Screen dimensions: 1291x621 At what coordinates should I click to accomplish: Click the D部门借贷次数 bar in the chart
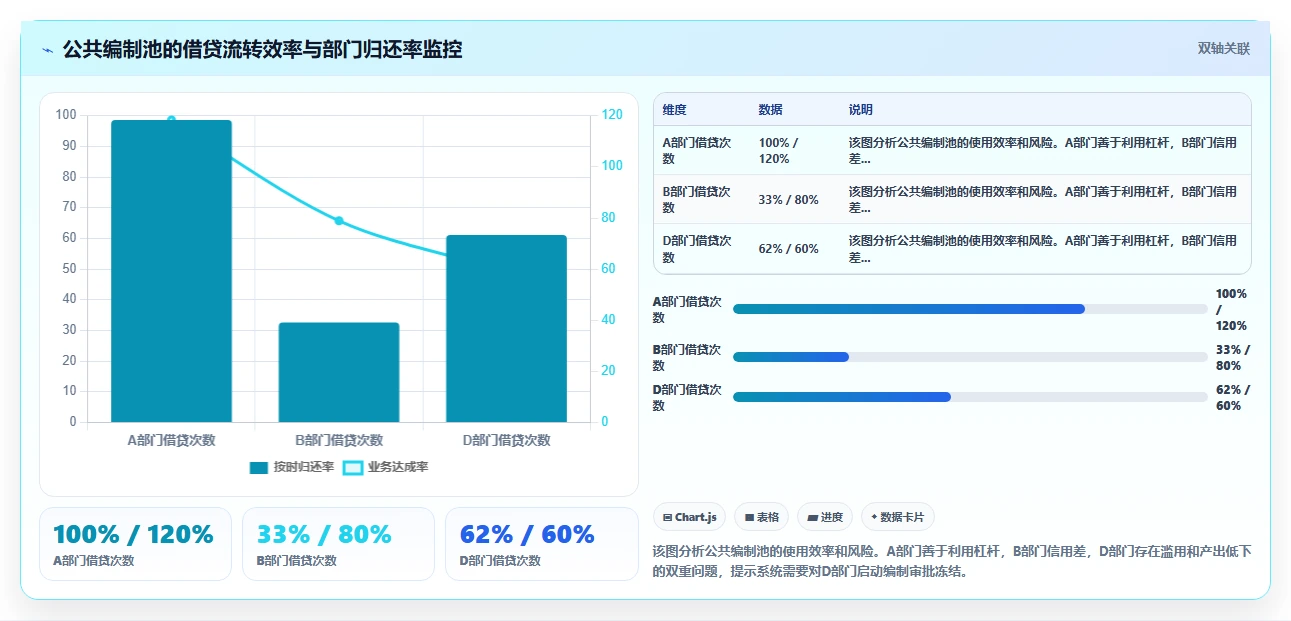pos(507,328)
